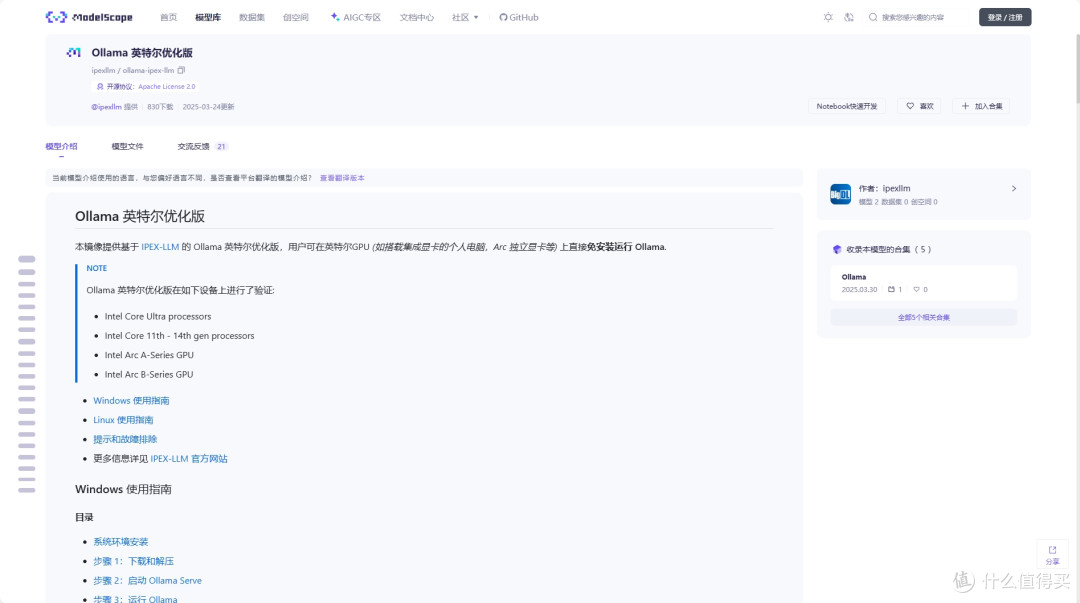Image resolution: width=1080 pixels, height=603 pixels.
Task: Open the 模型库 menu item
Action: (208, 17)
